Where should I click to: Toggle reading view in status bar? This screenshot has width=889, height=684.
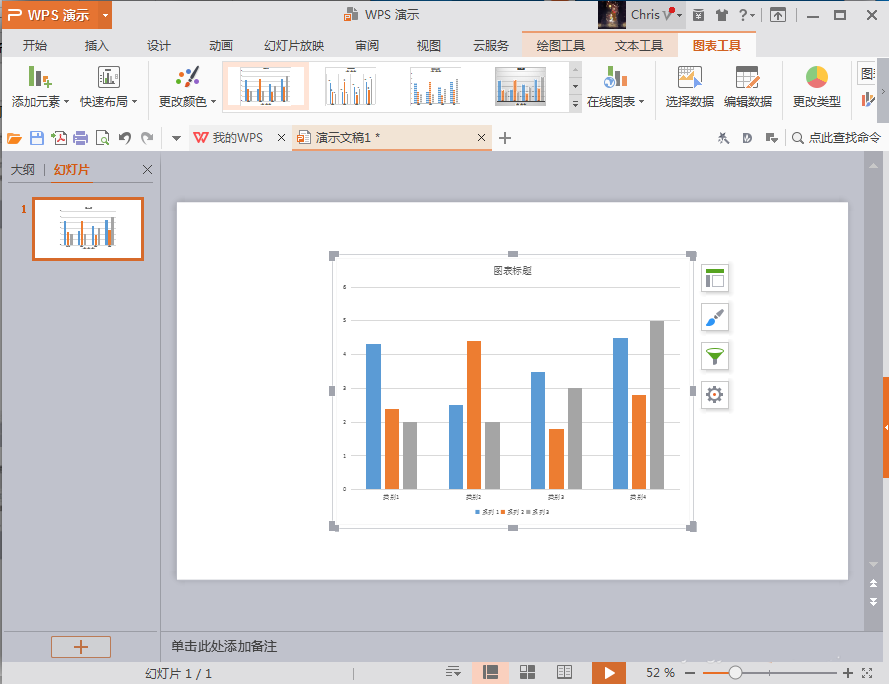(564, 673)
